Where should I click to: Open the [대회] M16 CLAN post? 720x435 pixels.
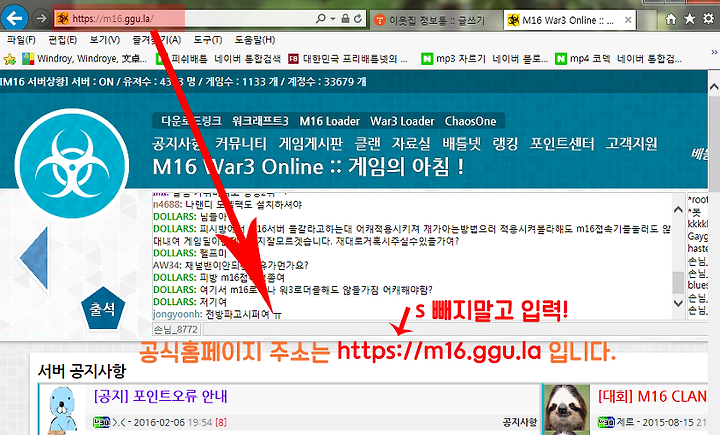point(652,396)
